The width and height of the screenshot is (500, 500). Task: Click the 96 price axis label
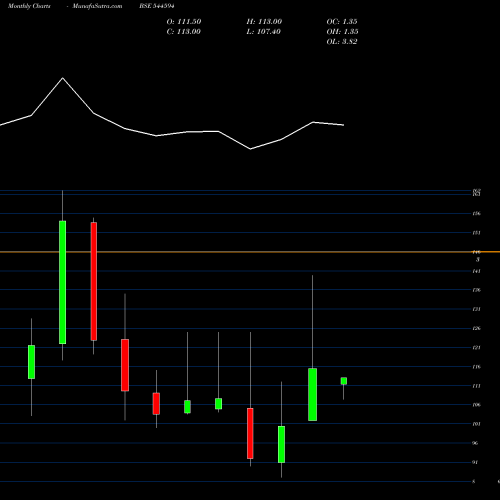pos(476,443)
